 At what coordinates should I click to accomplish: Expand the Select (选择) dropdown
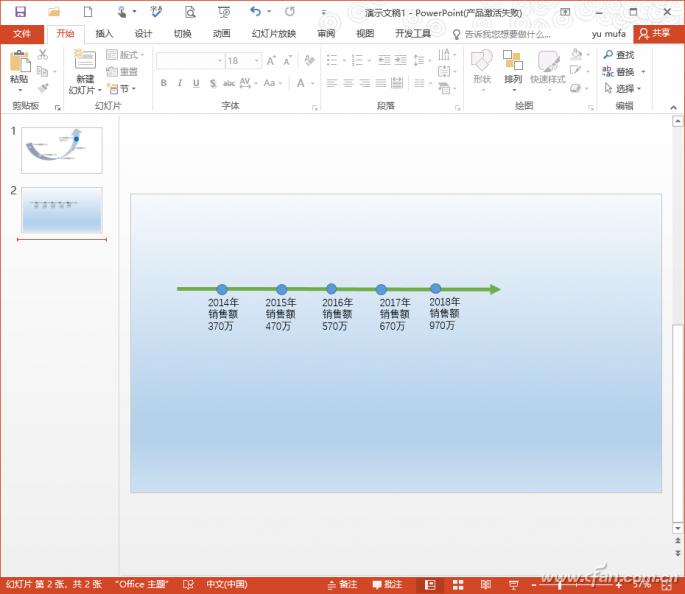tap(626, 88)
